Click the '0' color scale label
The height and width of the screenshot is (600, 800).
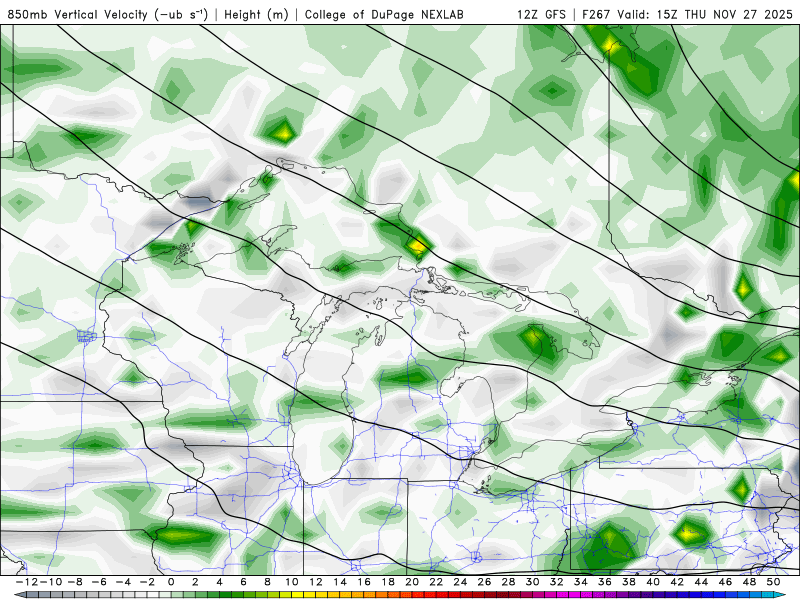click(171, 582)
